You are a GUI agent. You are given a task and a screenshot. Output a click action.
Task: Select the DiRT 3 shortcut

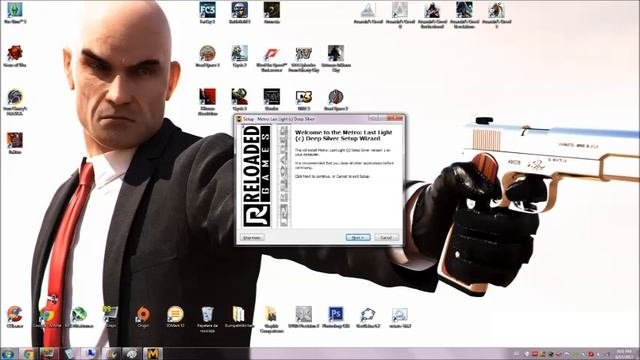(x=304, y=100)
